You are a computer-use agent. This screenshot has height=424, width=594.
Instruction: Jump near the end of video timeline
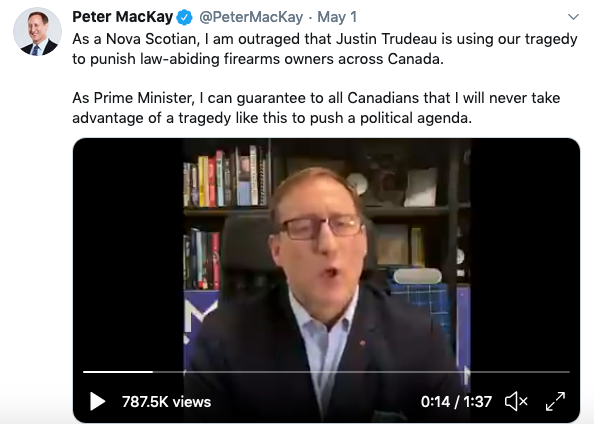coord(561,372)
